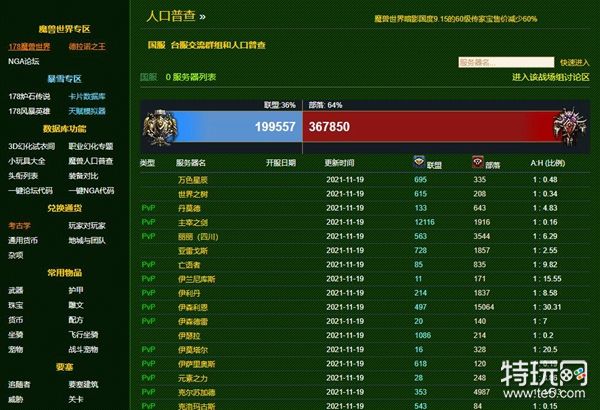Click the 暴雪专区 sidebar section heading
The image size is (600, 410).
(x=64, y=79)
